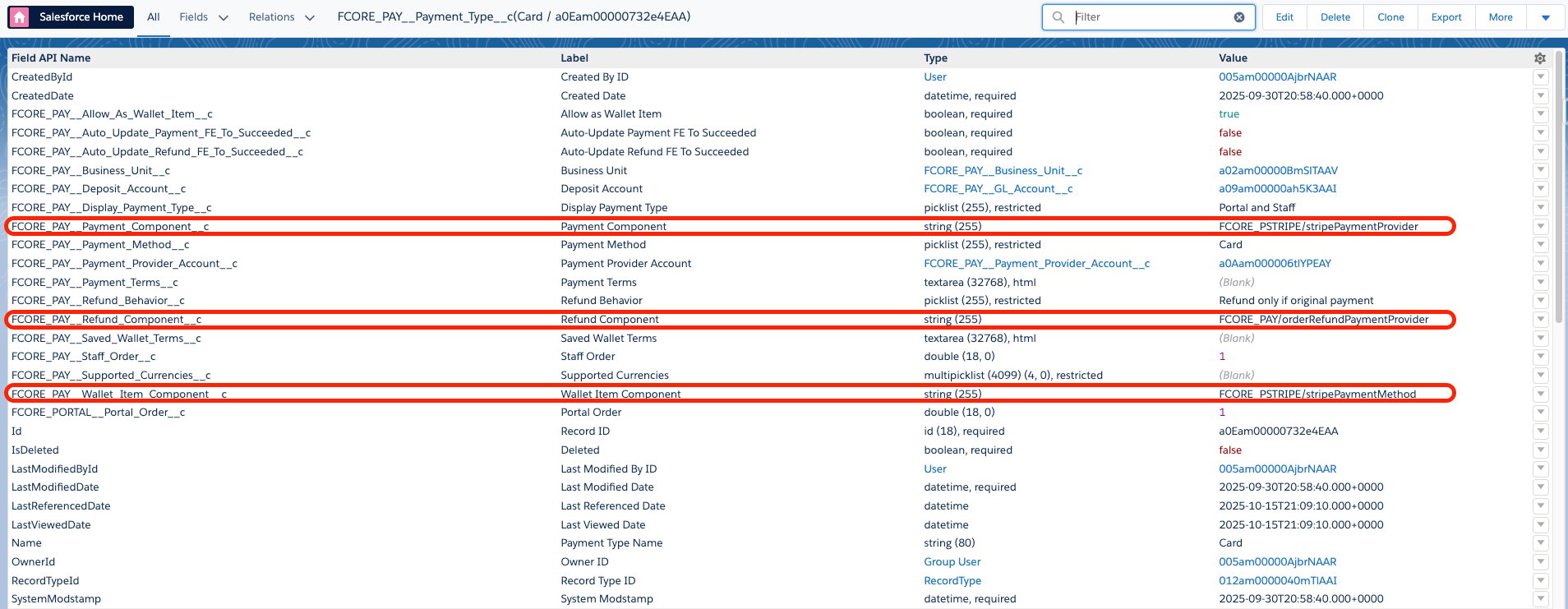Click the record title FCORE_PAY__Payment_Type__c(Card)

514,16
